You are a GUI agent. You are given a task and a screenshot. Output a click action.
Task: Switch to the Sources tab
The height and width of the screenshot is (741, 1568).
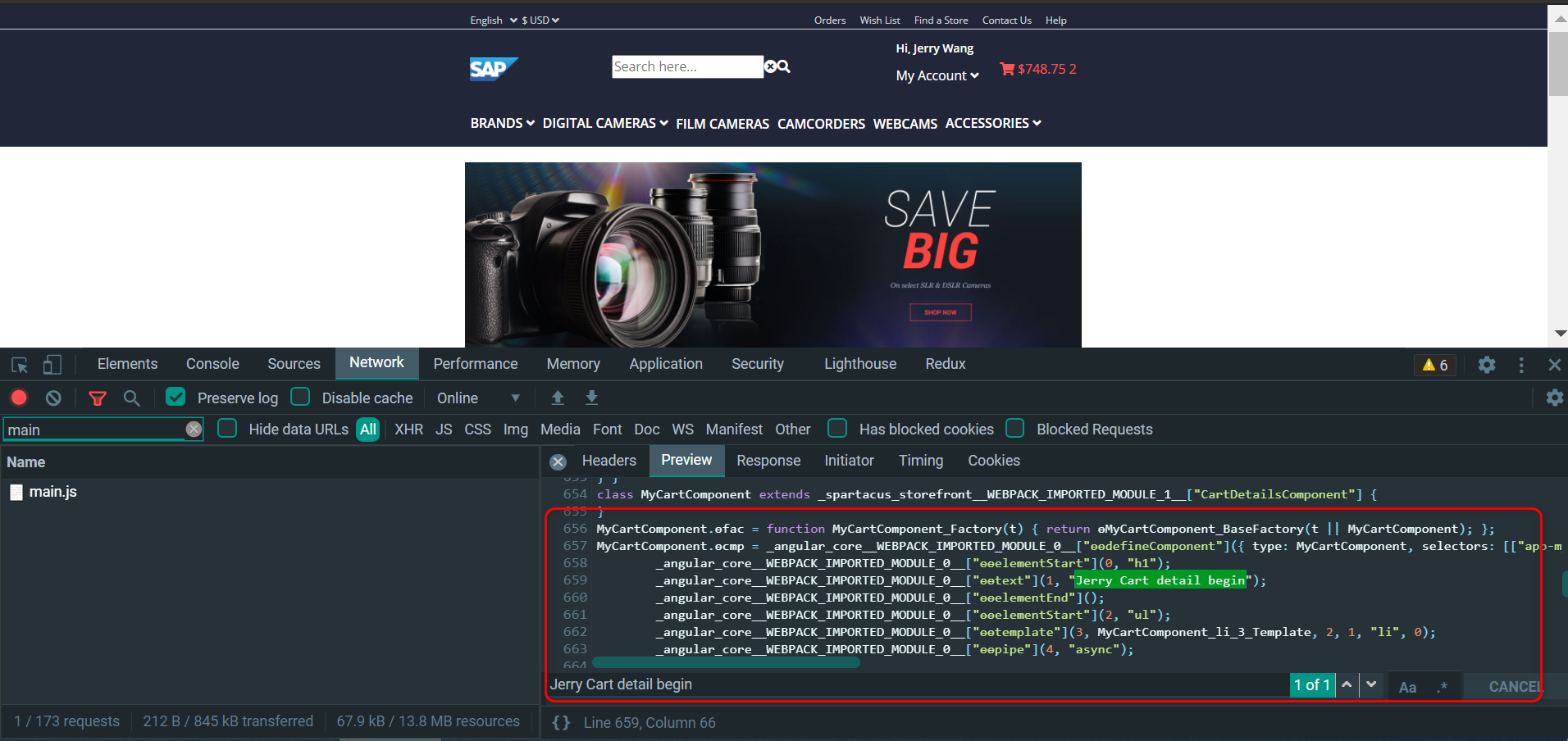pos(294,364)
